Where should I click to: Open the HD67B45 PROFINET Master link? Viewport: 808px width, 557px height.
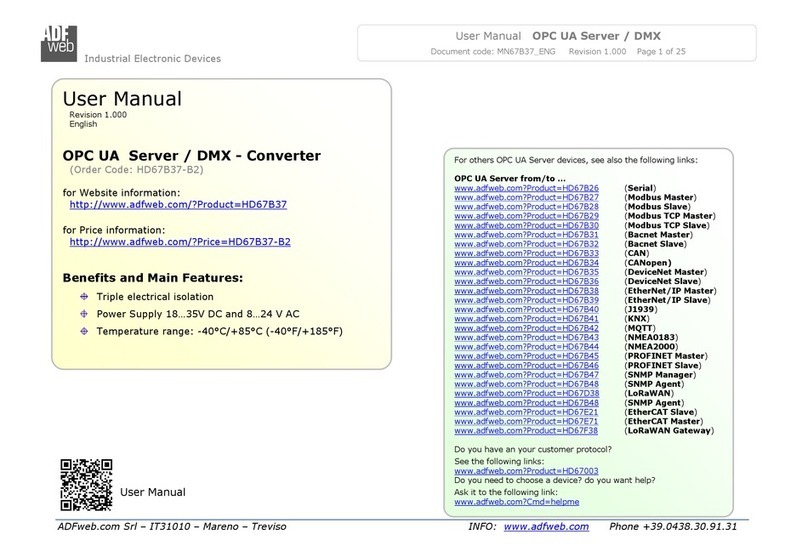[x=526, y=356]
